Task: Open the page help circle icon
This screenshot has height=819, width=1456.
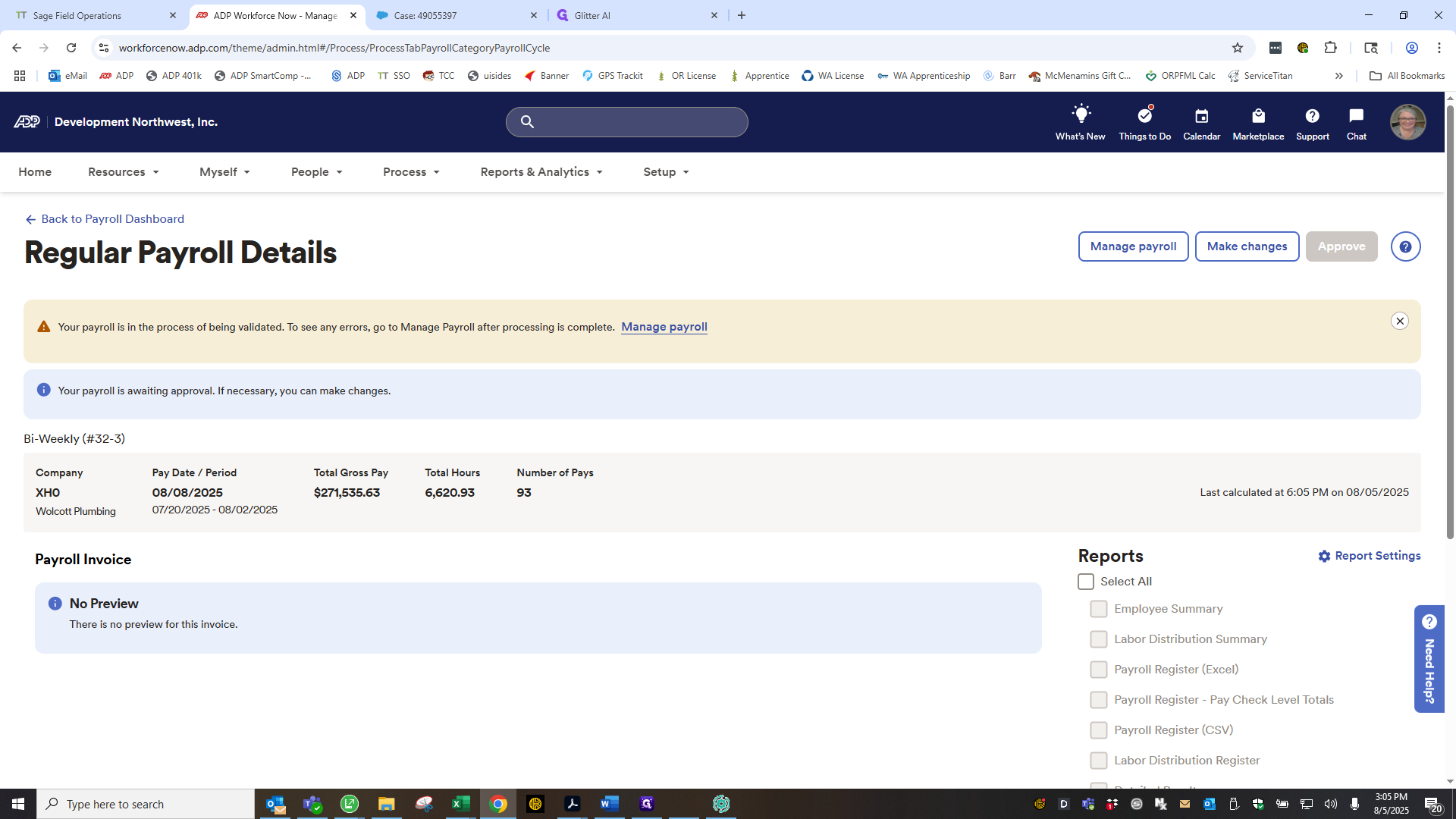Action: 1405,246
